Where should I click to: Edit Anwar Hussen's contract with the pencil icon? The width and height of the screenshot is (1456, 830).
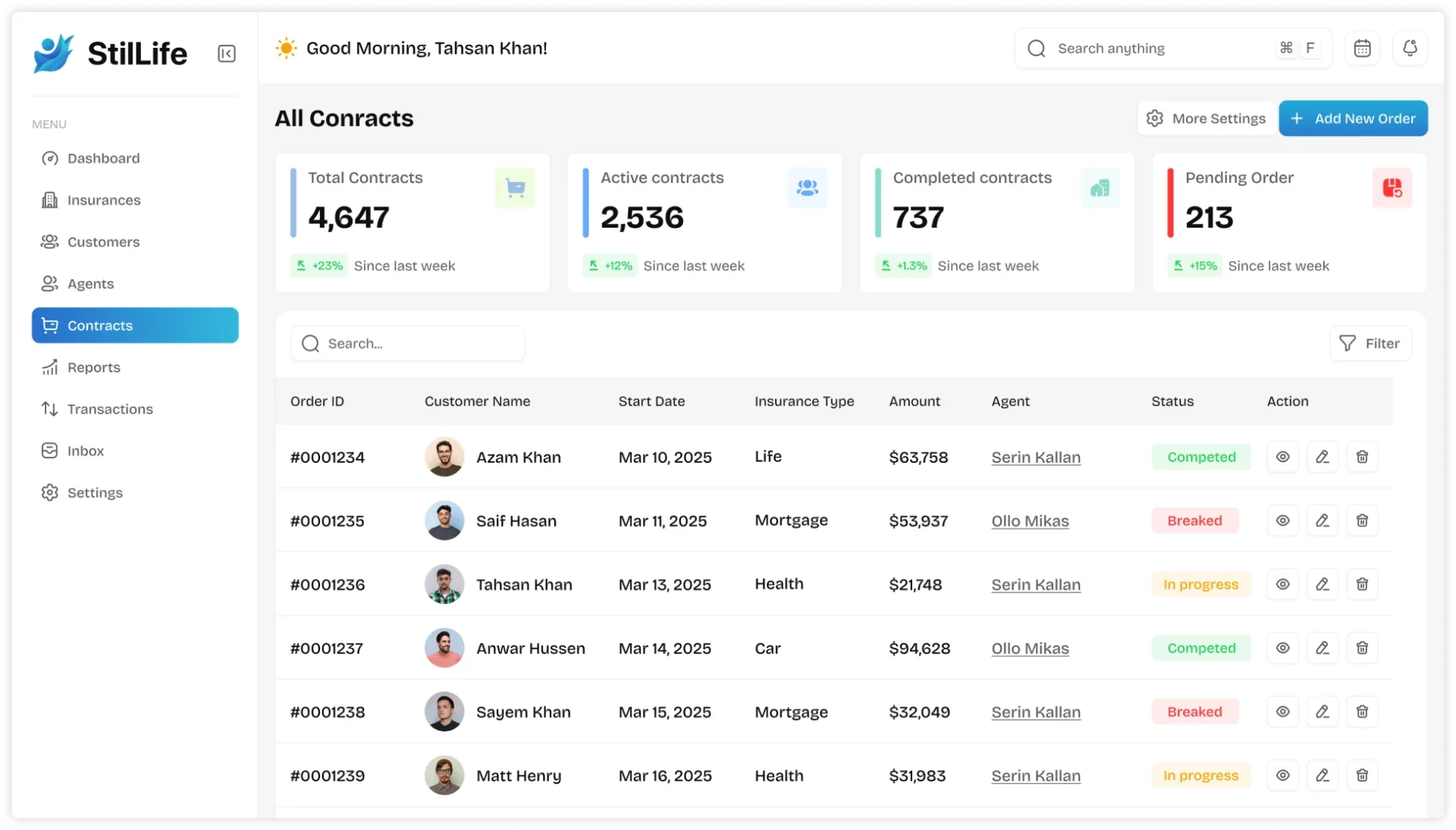coord(1322,648)
